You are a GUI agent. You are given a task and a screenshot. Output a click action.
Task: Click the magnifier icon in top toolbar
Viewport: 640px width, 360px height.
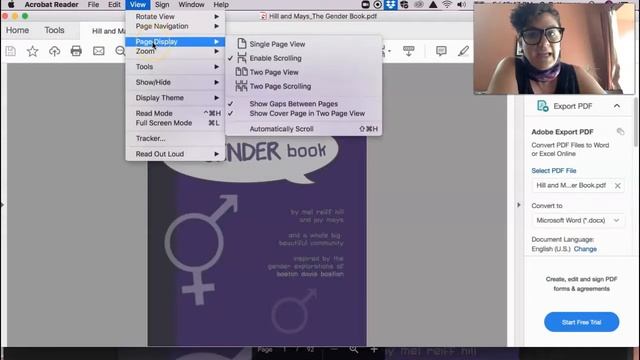[120, 51]
